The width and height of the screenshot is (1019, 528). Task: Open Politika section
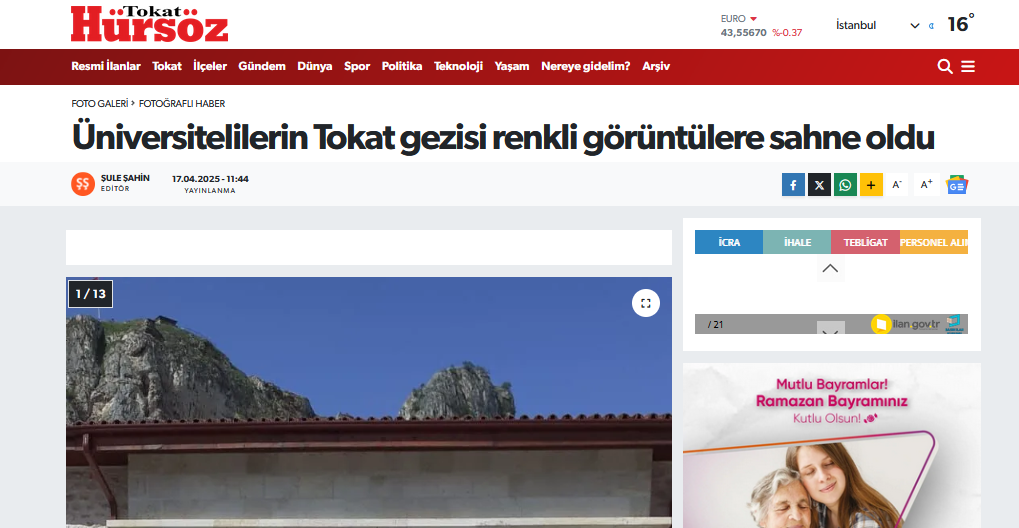tap(402, 66)
